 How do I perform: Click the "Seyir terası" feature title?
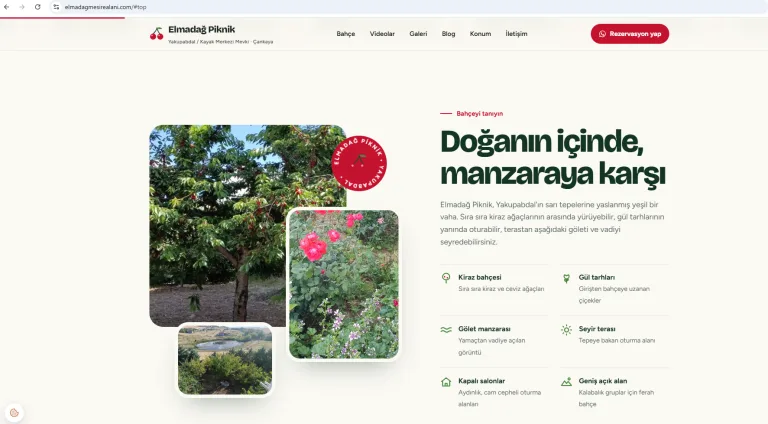(x=597, y=329)
